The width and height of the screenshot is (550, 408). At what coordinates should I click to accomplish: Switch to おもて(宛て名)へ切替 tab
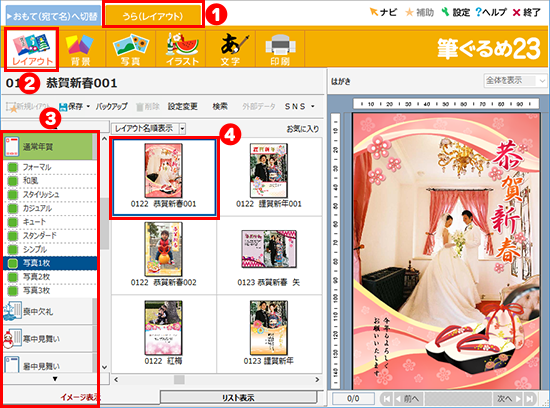[x=53, y=16]
